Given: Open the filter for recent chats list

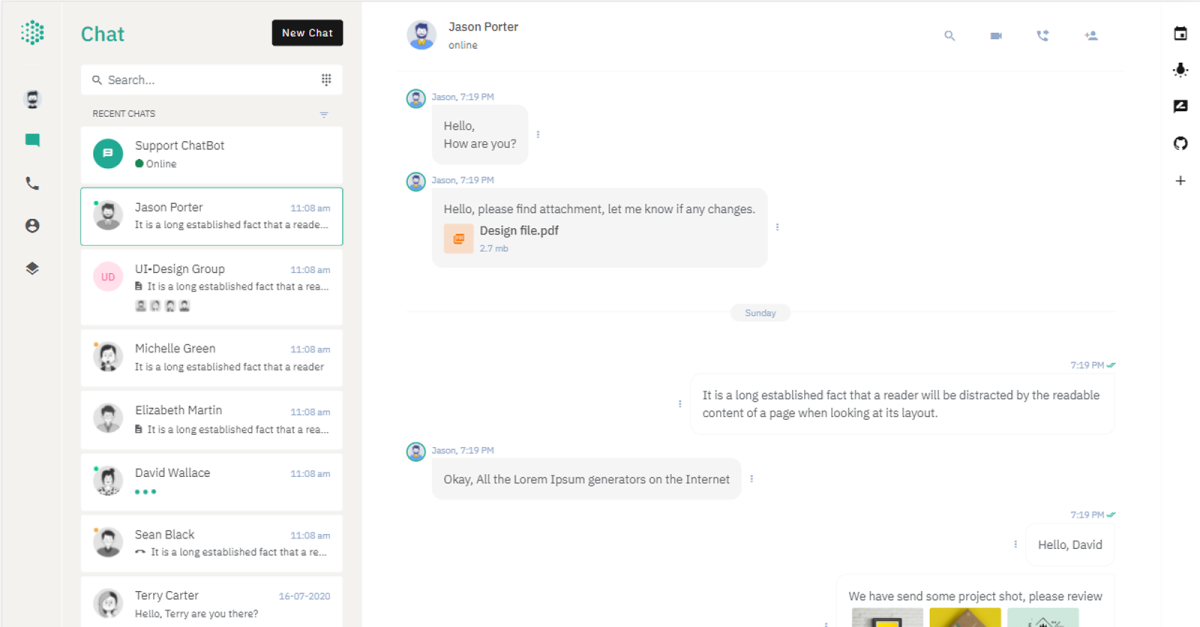Looking at the screenshot, I should point(323,114).
